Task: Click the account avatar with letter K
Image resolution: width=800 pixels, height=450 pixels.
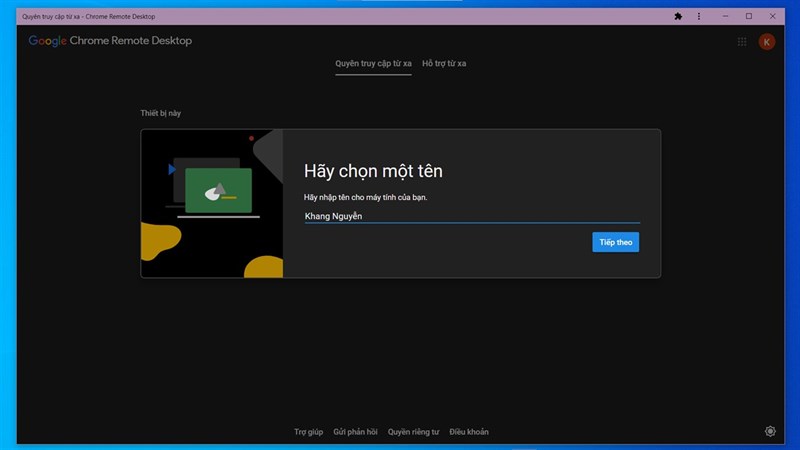Action: pyautogui.click(x=767, y=42)
